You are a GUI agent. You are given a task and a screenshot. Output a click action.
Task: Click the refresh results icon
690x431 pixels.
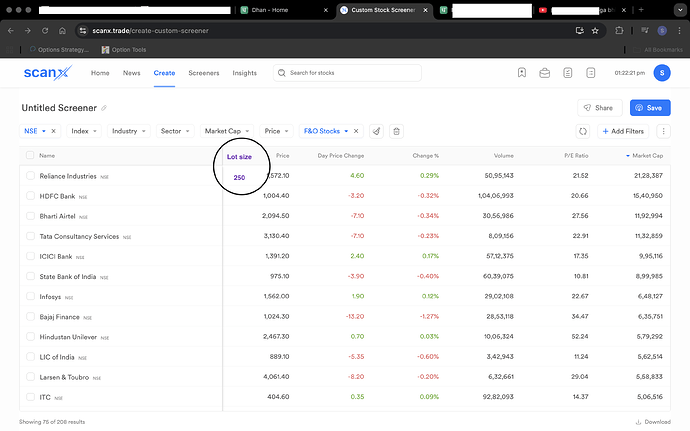pos(583,131)
